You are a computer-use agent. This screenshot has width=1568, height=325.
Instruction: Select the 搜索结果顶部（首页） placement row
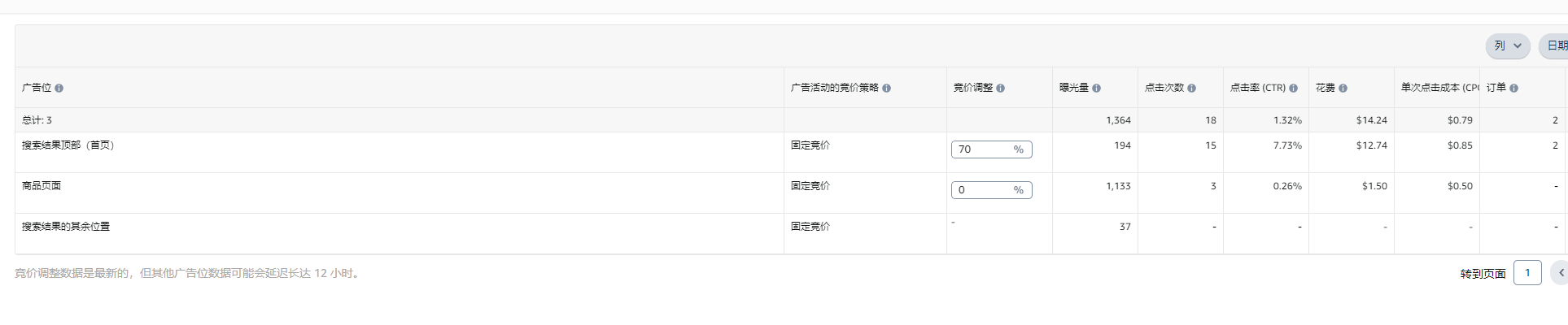tap(791, 153)
